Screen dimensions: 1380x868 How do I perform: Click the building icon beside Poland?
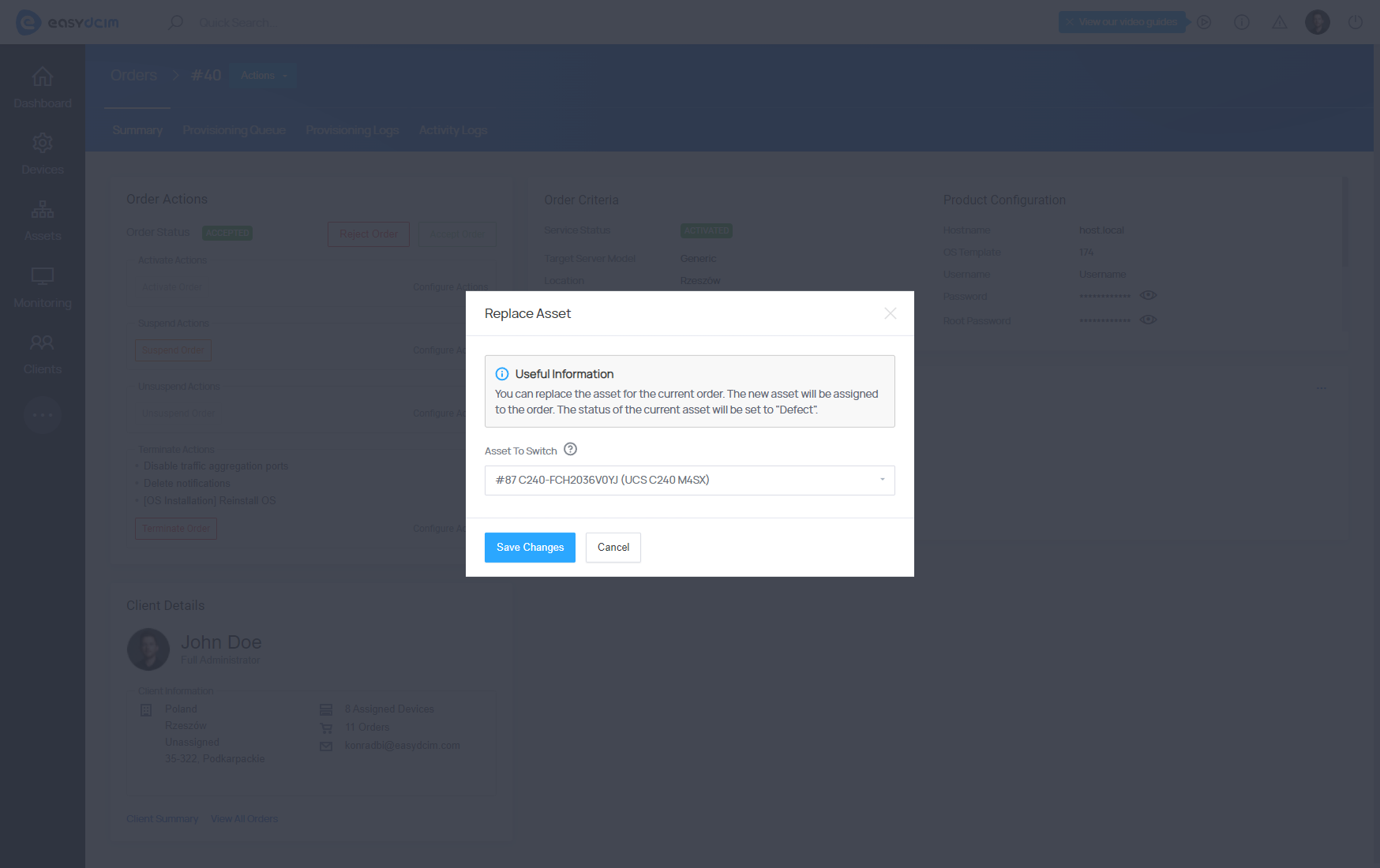(146, 709)
